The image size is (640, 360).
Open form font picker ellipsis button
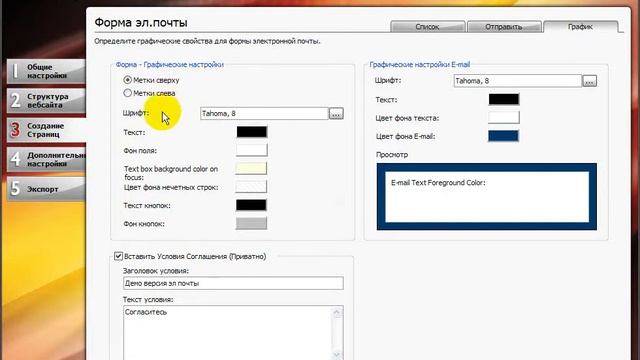336,114
